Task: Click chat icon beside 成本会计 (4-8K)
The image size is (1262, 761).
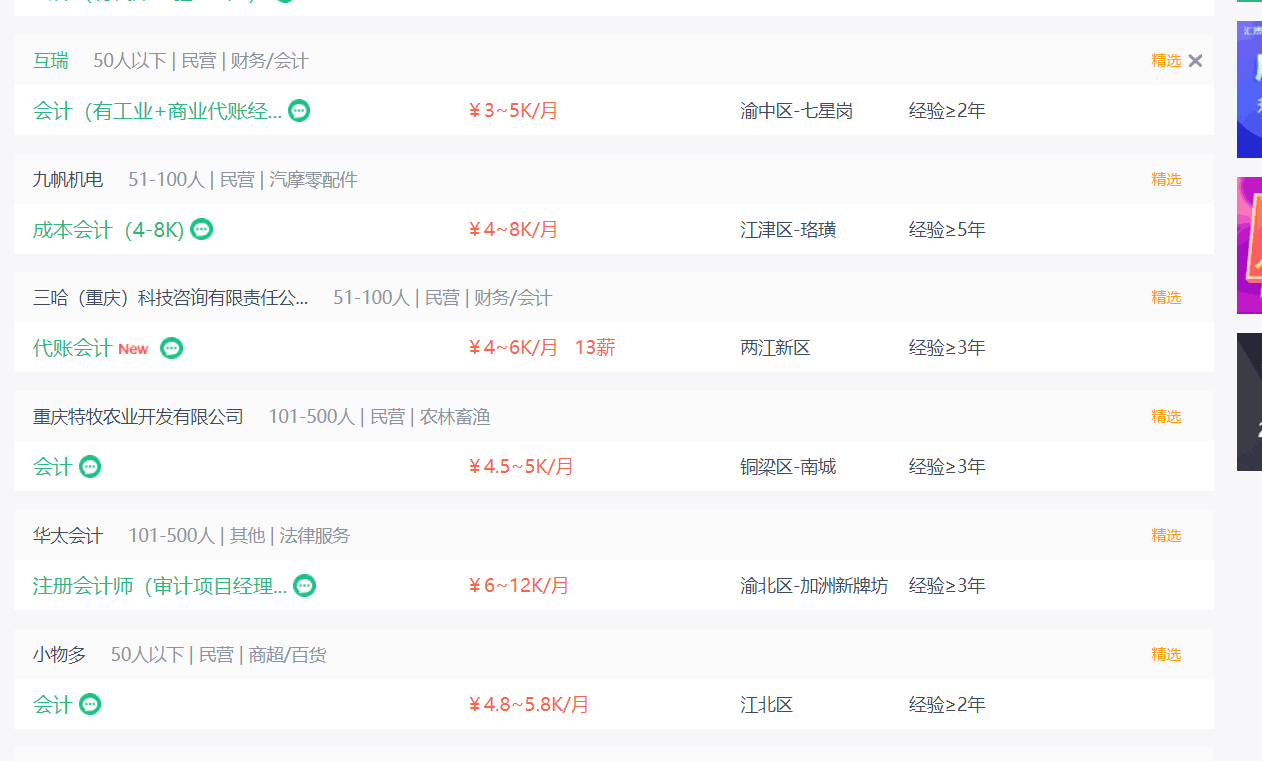Action: click(202, 230)
